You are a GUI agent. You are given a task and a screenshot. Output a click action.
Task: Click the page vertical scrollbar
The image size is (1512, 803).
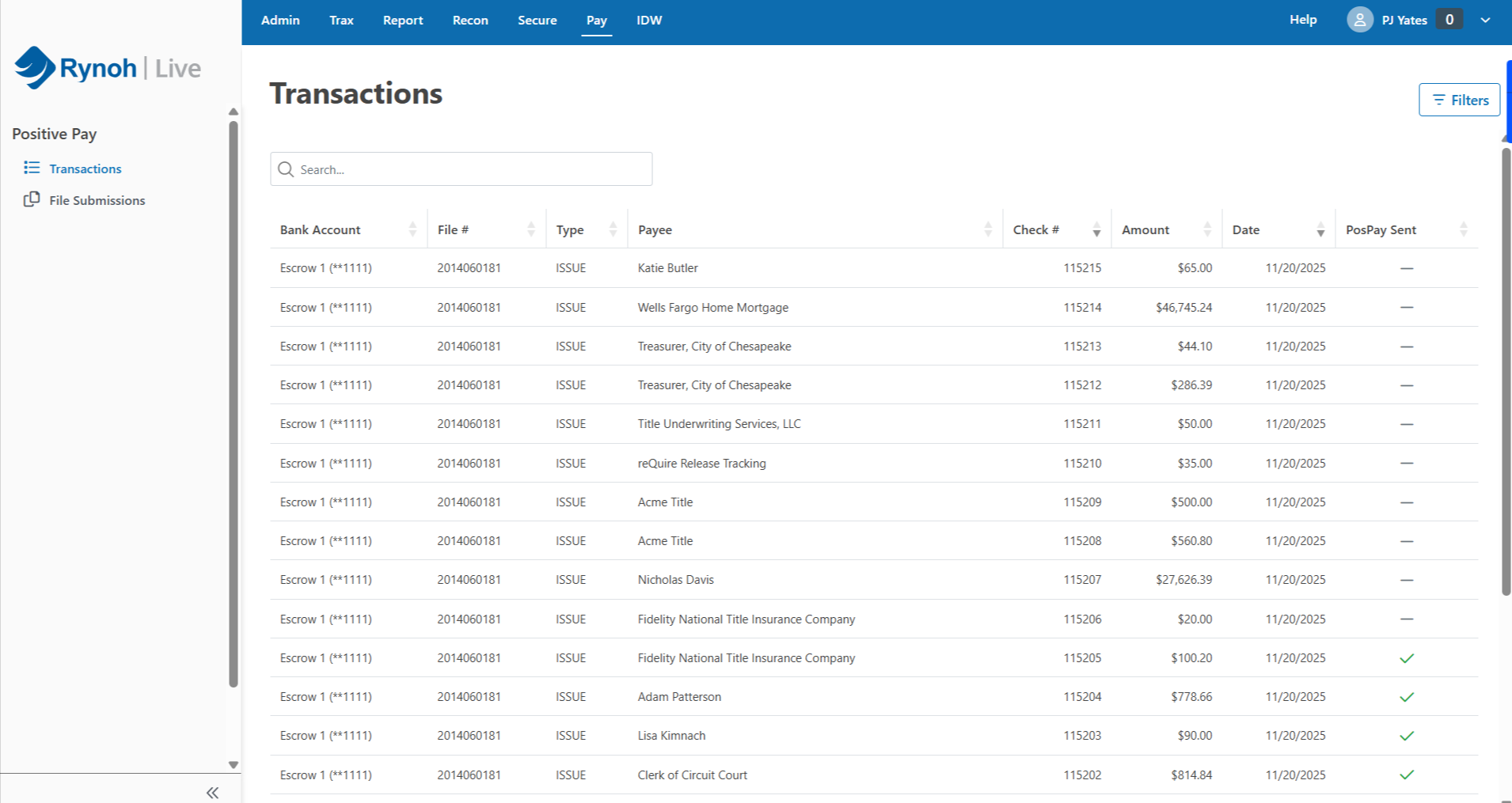coord(1506,372)
